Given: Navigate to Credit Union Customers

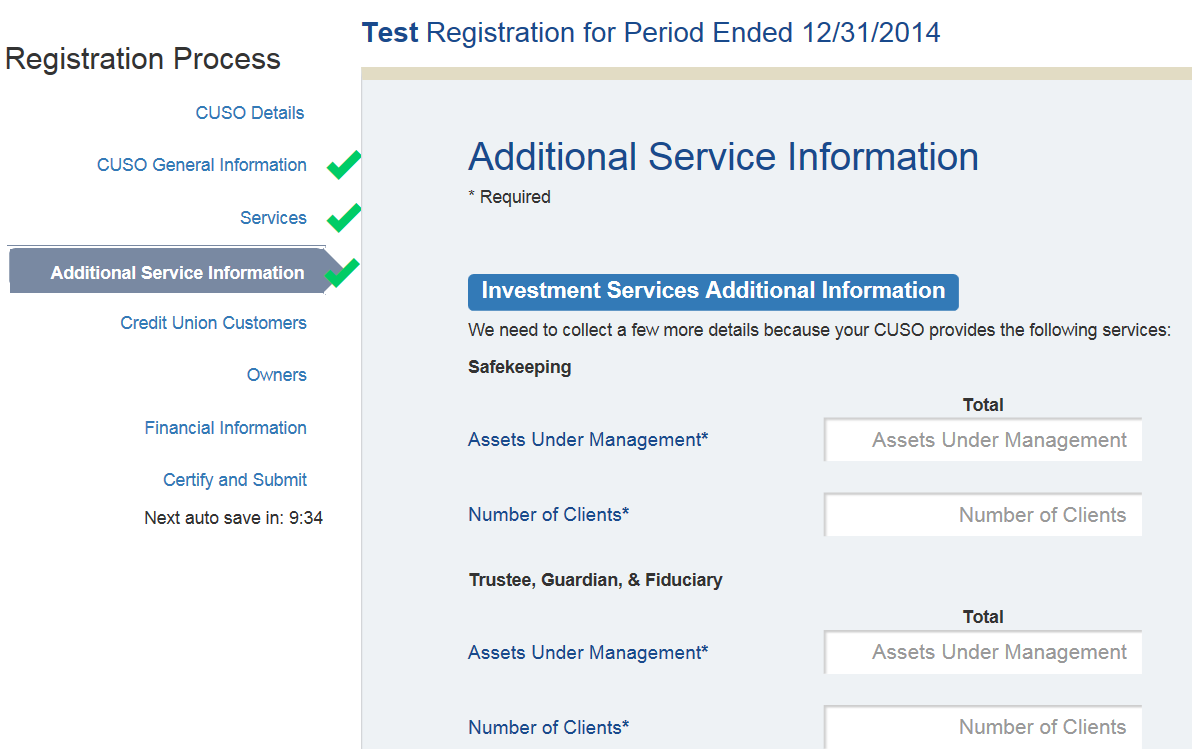Looking at the screenshot, I should 213,323.
